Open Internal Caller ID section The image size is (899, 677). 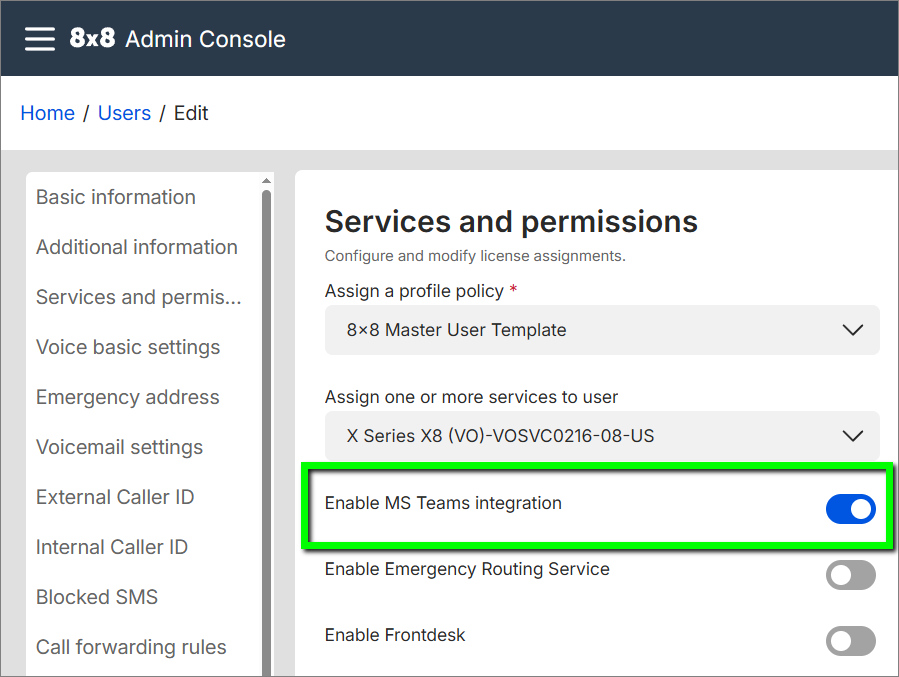point(112,547)
